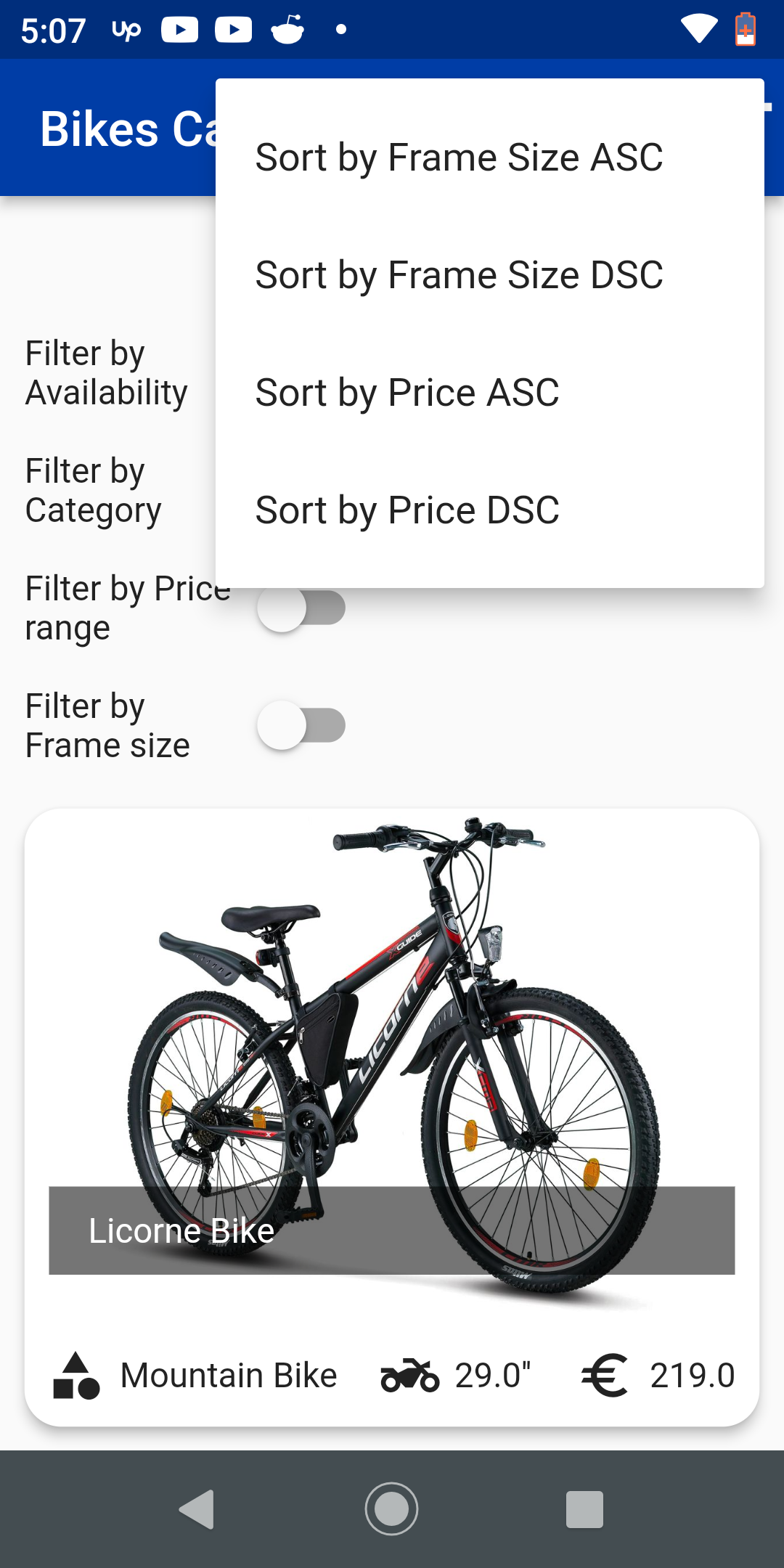Select Sort by Frame Size ASC

pos(459,158)
